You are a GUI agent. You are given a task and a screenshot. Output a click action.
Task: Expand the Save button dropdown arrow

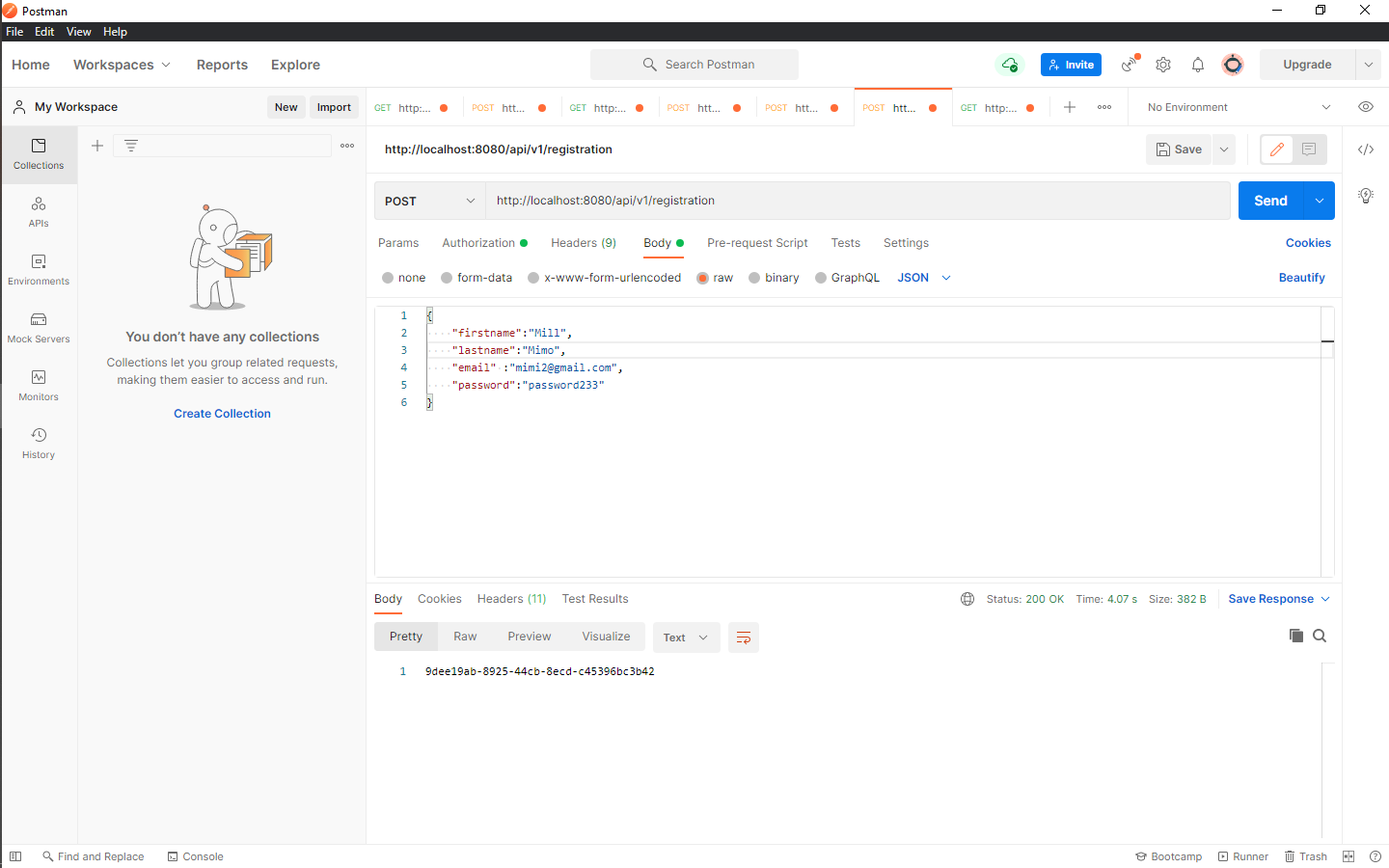point(1224,149)
